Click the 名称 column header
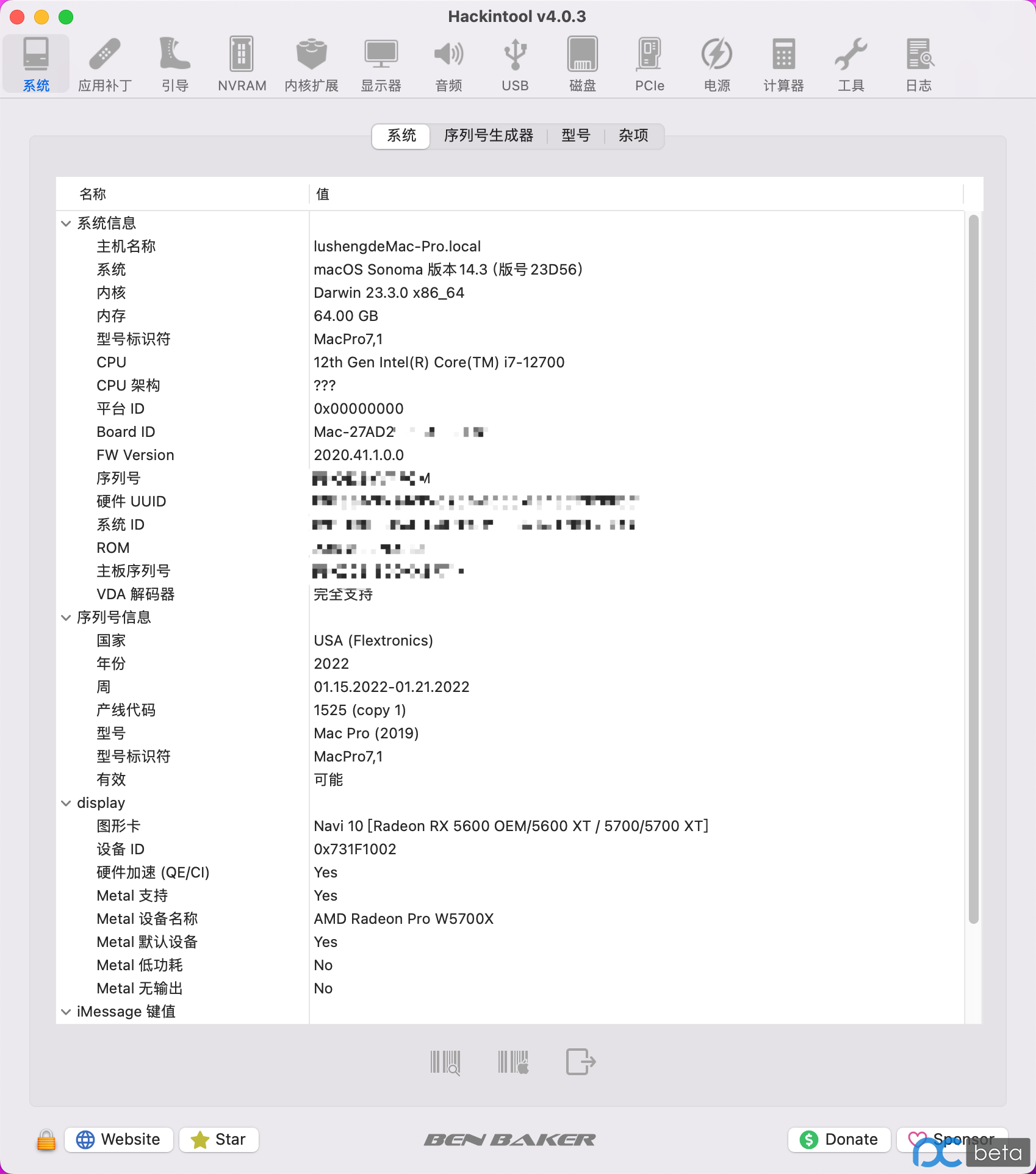Screen dimensions: 1036x1174 182,194
